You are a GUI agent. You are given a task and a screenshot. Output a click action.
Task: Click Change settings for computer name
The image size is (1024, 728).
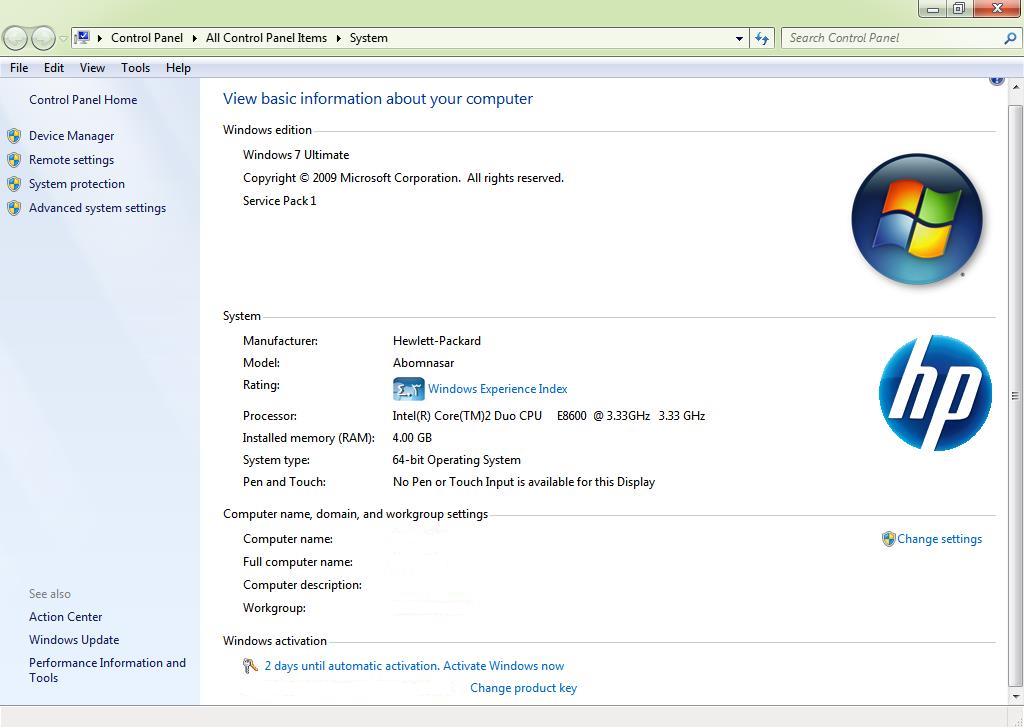(x=939, y=539)
